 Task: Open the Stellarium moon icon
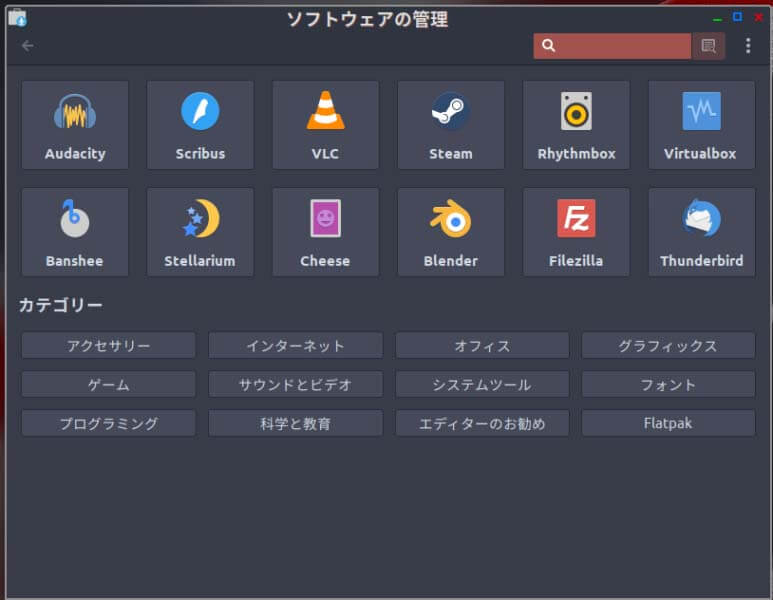[201, 218]
